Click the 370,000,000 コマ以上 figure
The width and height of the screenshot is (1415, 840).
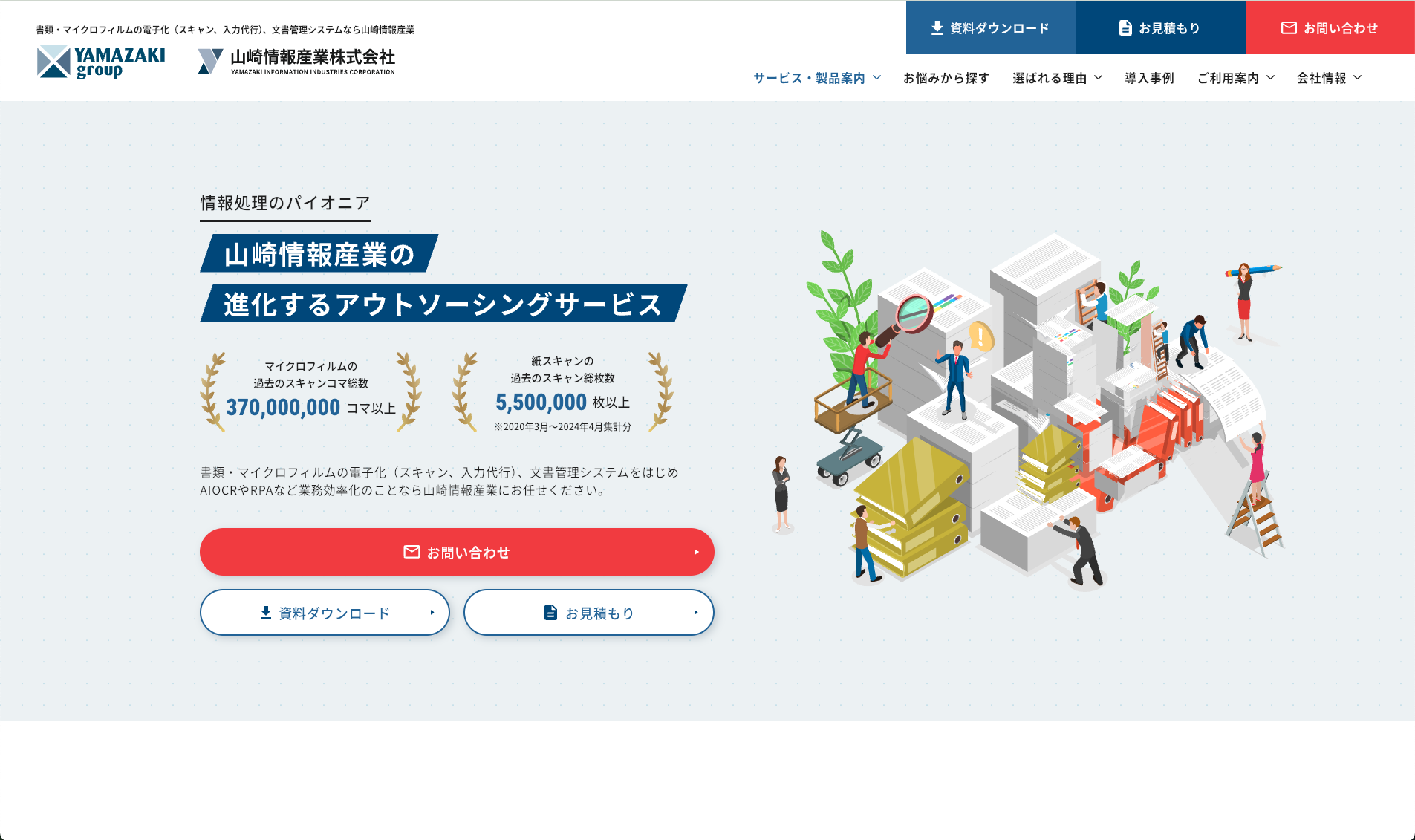(310, 407)
